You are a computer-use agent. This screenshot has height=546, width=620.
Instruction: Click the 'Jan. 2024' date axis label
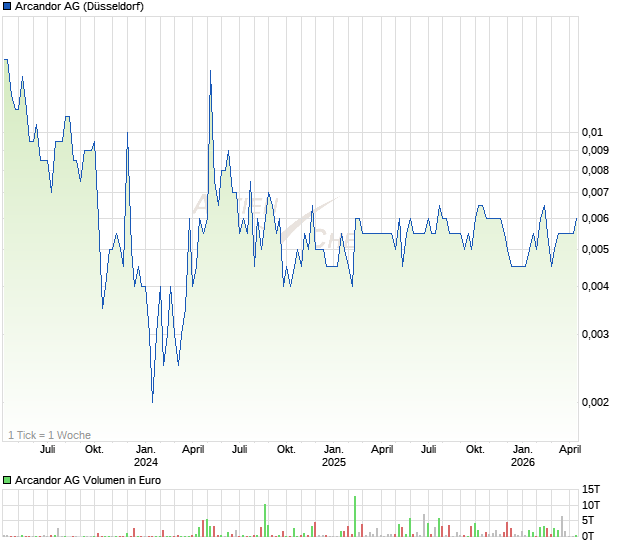pos(146,455)
